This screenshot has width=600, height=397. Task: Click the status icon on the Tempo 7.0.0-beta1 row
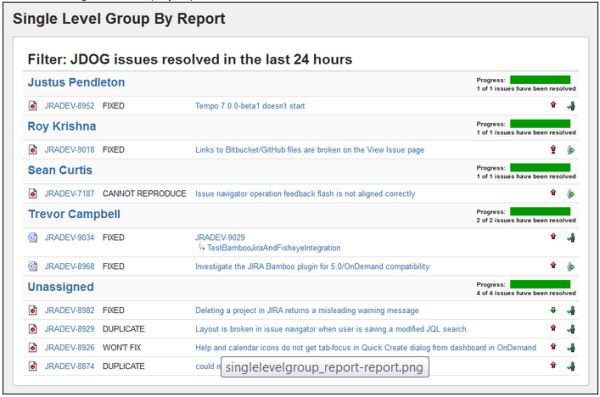571,106
